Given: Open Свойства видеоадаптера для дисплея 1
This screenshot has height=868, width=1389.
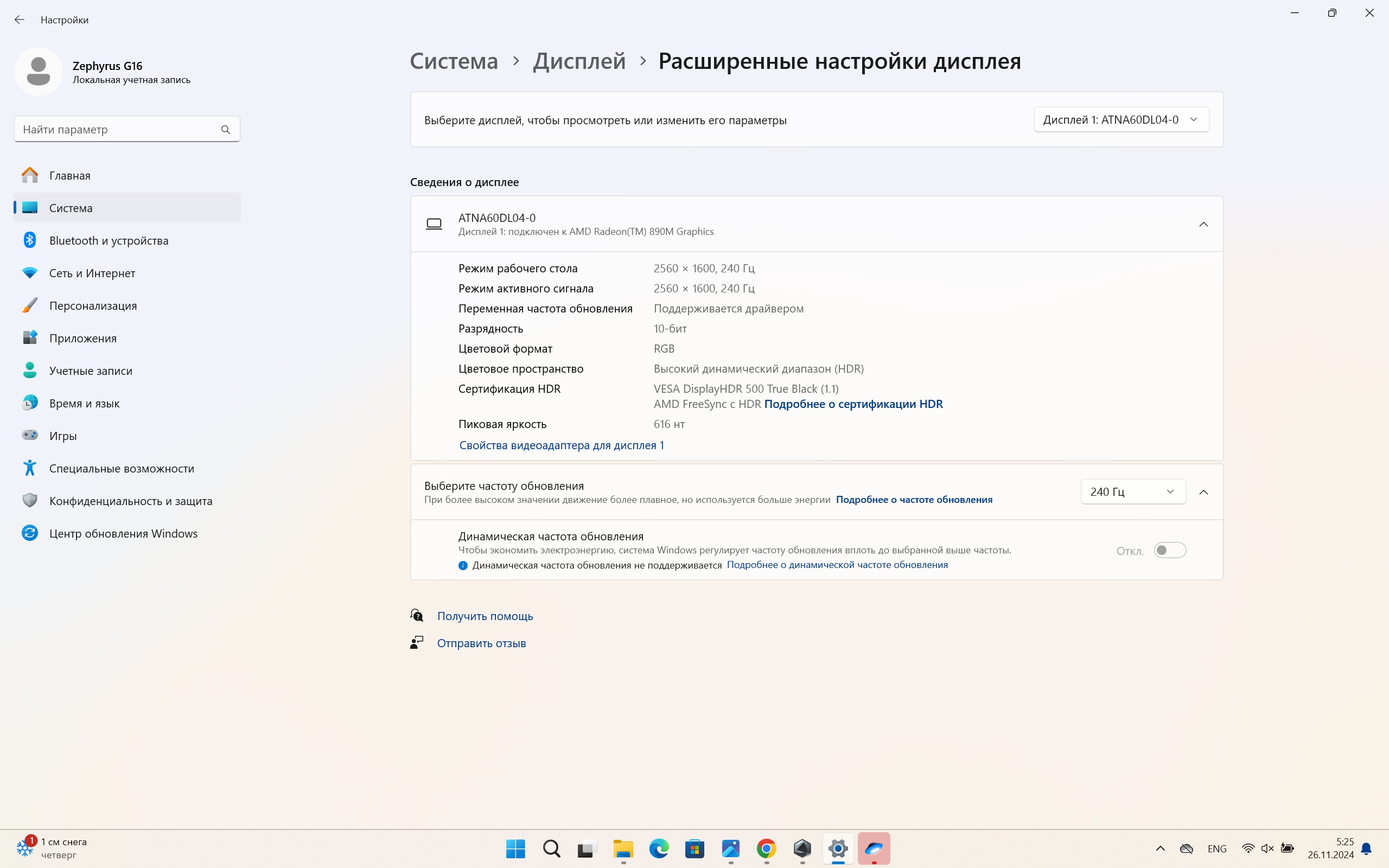Looking at the screenshot, I should tap(562, 445).
